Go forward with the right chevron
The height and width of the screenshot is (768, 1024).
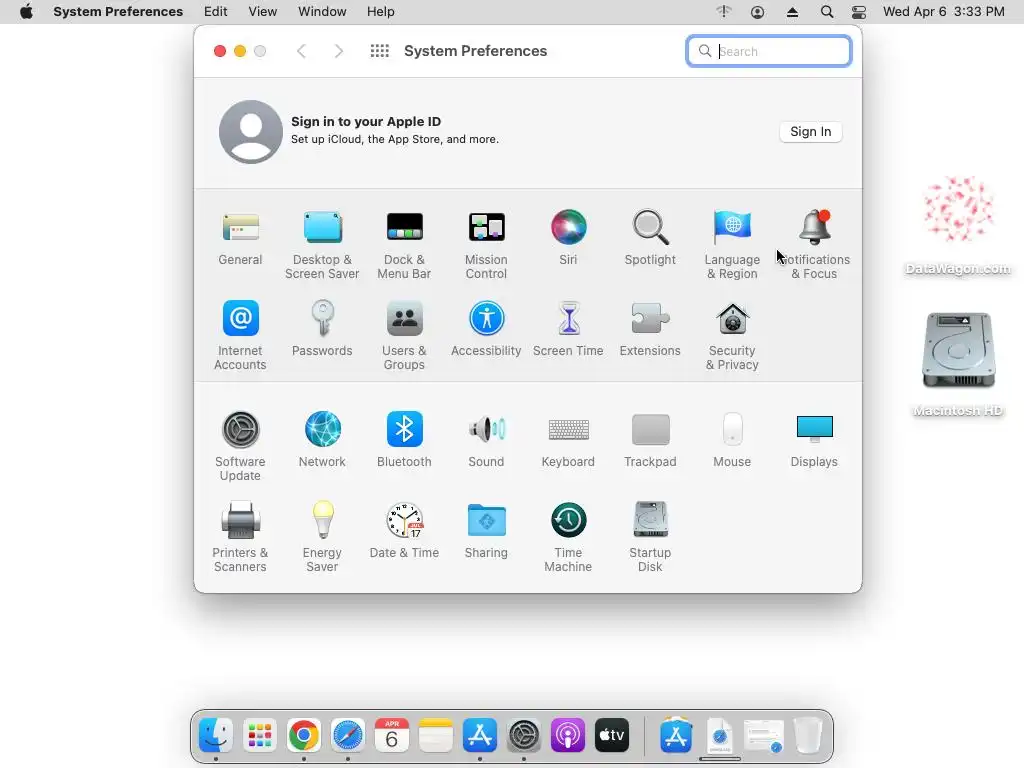point(338,51)
